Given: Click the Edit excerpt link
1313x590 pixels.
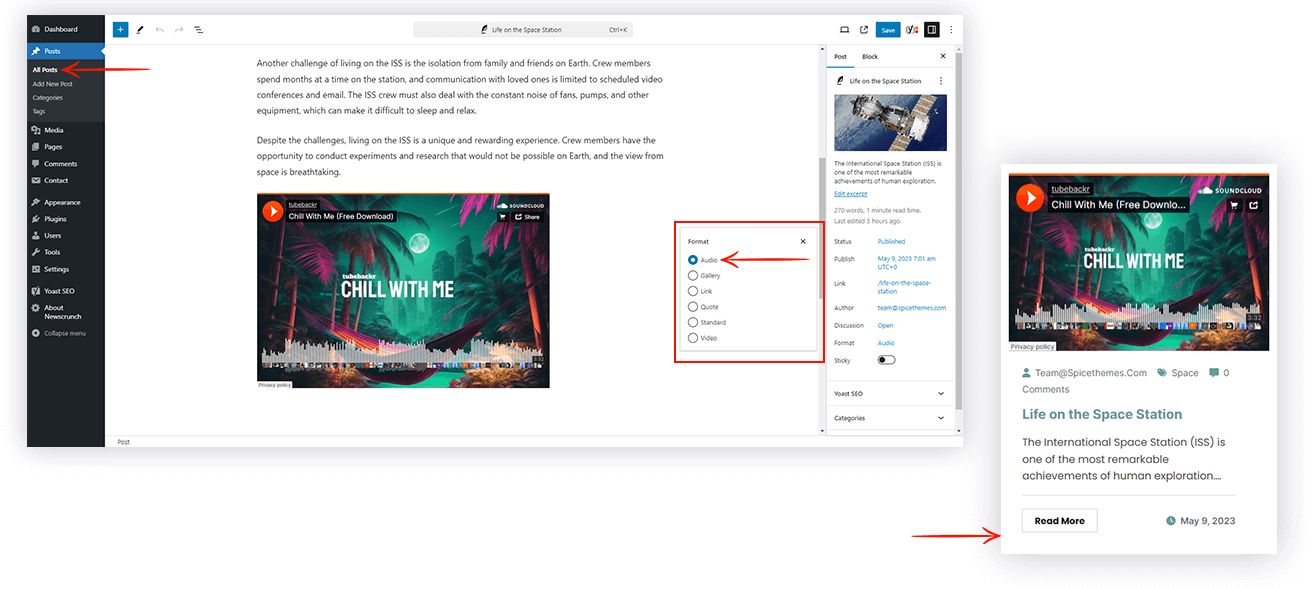Looking at the screenshot, I should coord(851,194).
